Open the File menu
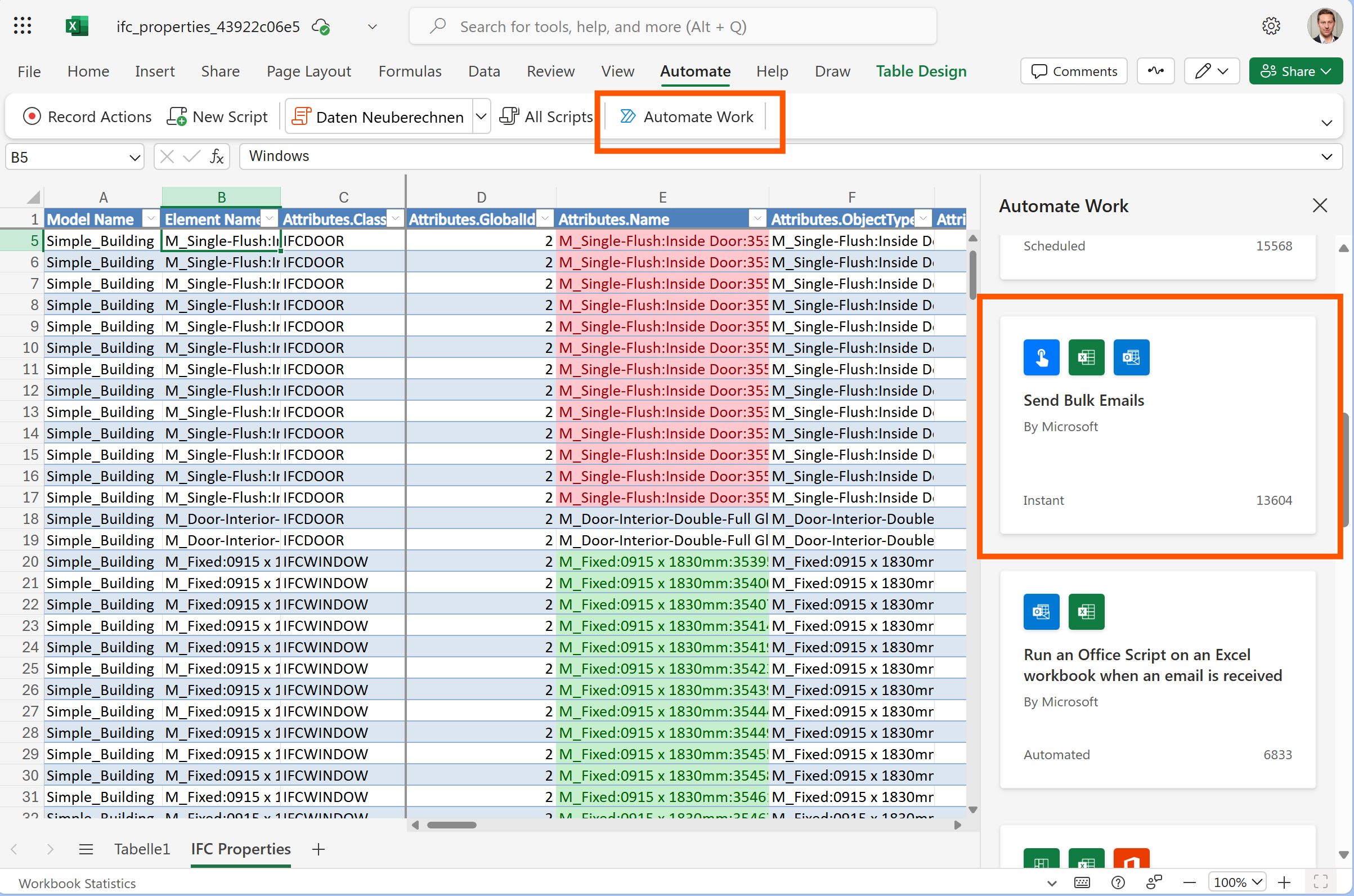The height and width of the screenshot is (896, 1354). click(x=29, y=71)
